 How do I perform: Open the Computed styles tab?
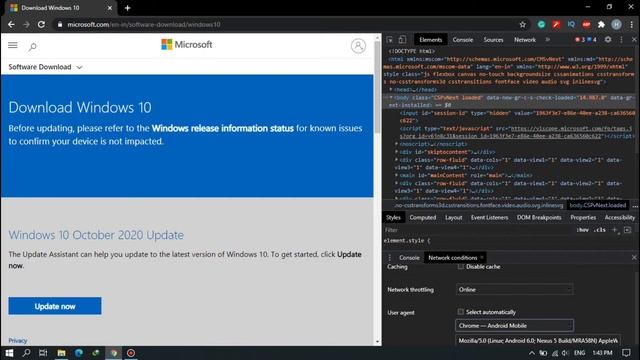pyautogui.click(x=423, y=218)
